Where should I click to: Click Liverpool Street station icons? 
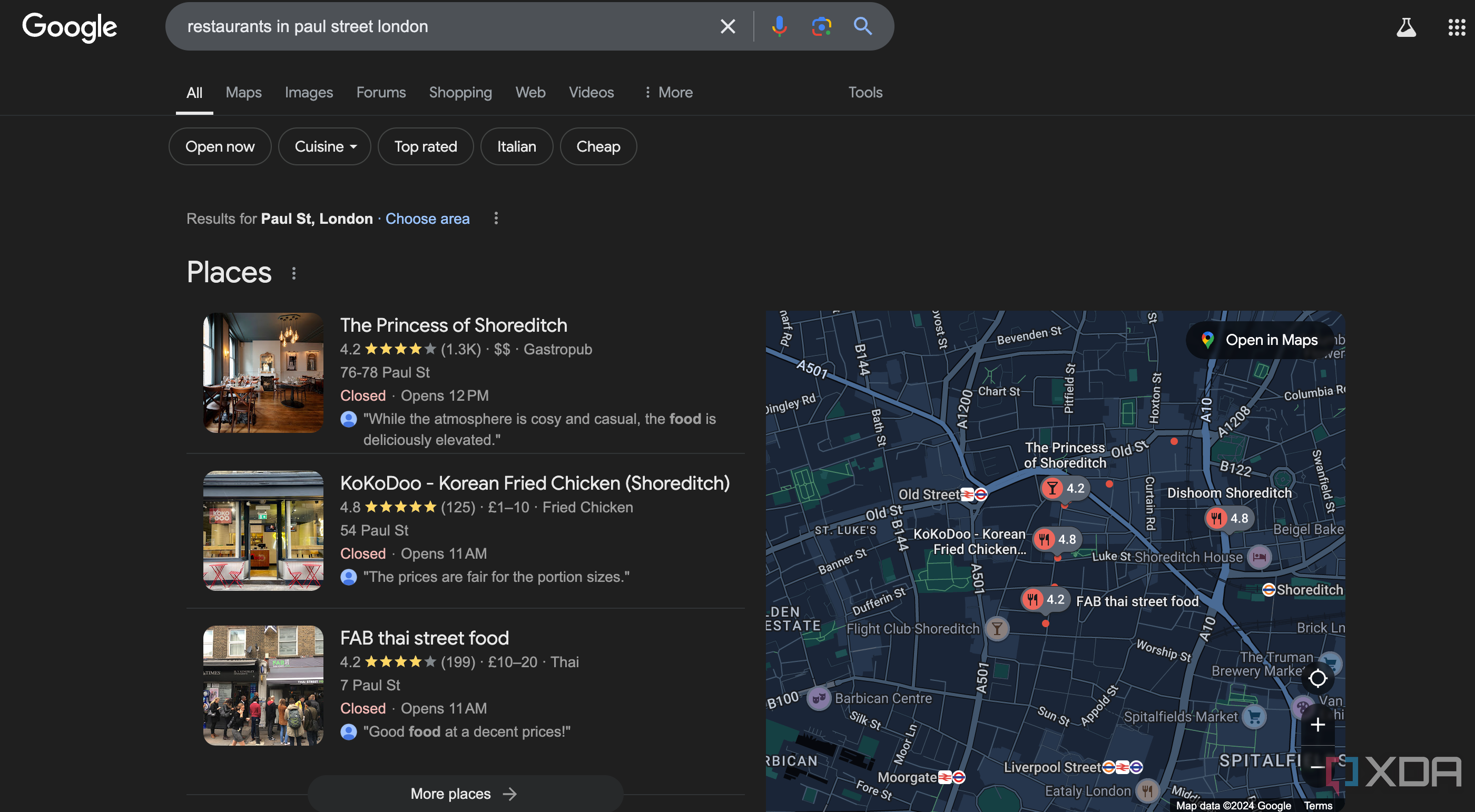tap(1122, 767)
